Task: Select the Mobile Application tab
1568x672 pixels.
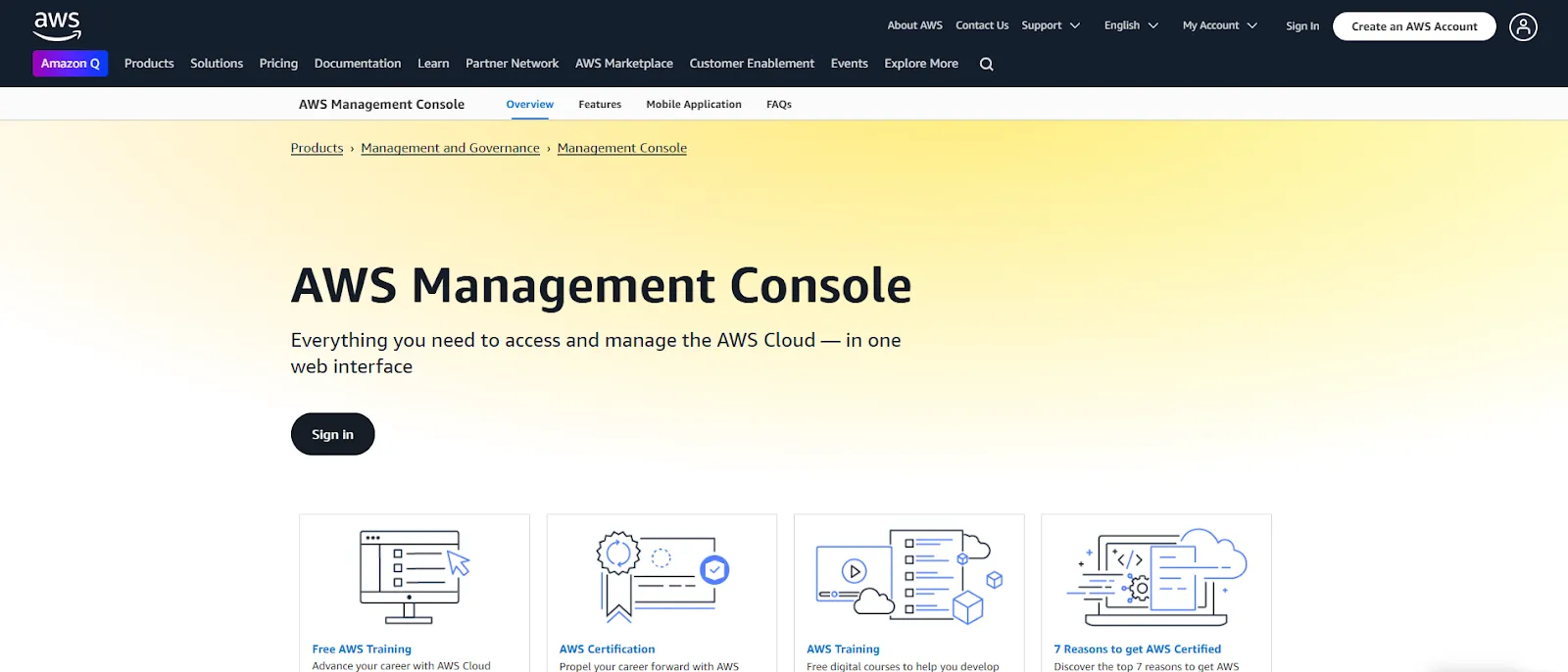Action: point(694,104)
